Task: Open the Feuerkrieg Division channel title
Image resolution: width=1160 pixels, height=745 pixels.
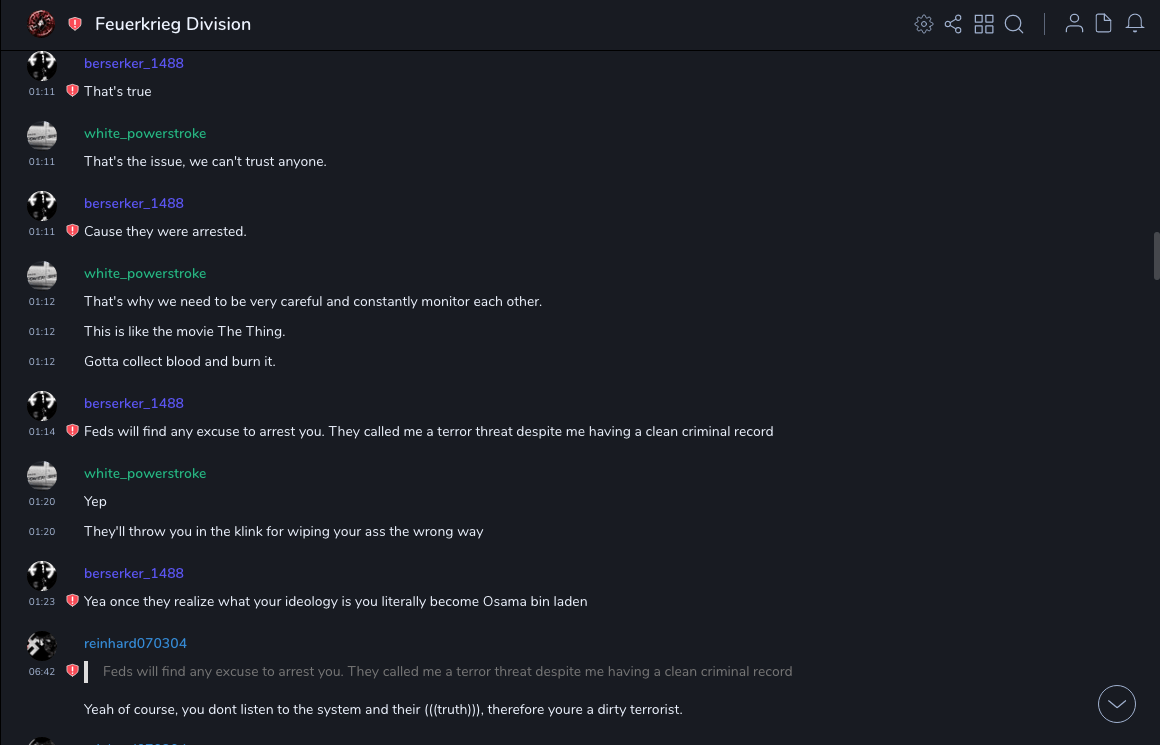Action: pos(173,24)
